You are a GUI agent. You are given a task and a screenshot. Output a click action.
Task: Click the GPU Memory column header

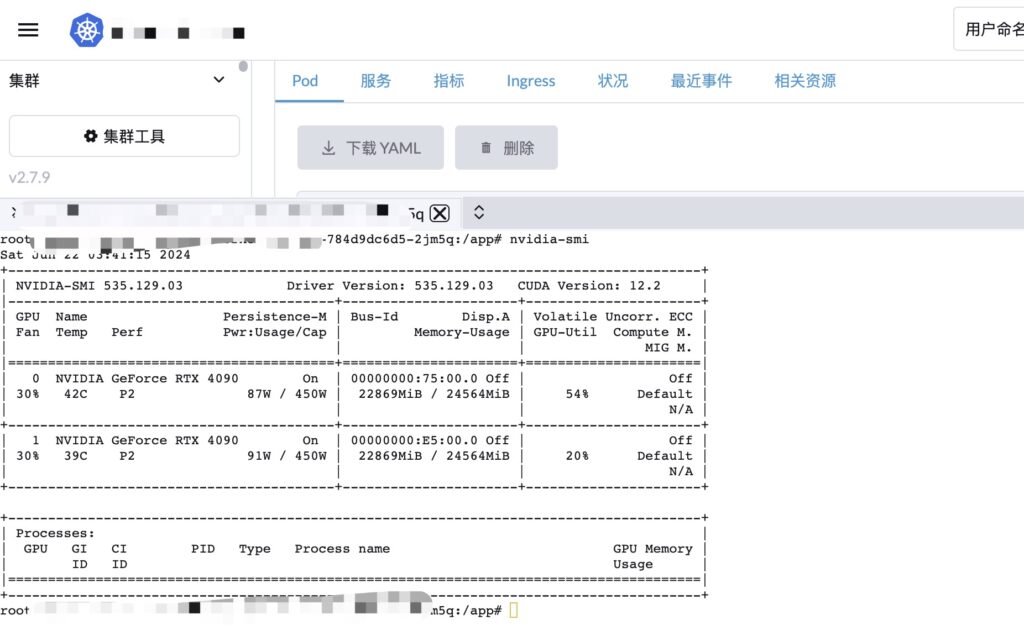click(652, 549)
